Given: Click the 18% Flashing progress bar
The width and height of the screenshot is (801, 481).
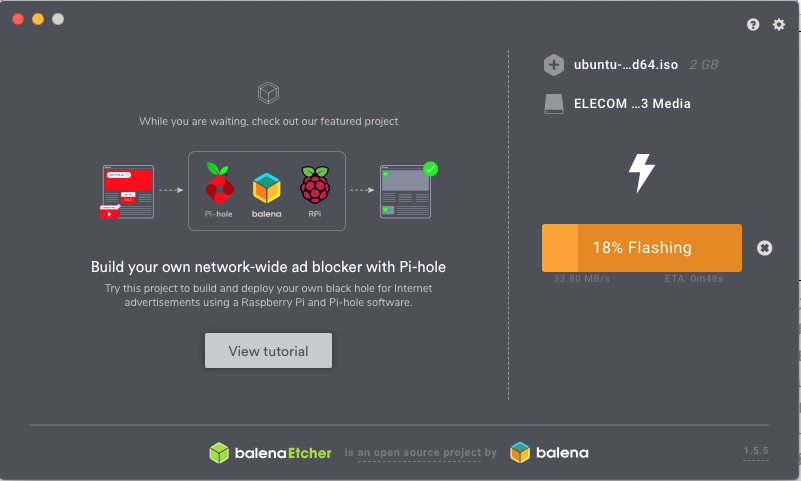Looking at the screenshot, I should (x=642, y=248).
